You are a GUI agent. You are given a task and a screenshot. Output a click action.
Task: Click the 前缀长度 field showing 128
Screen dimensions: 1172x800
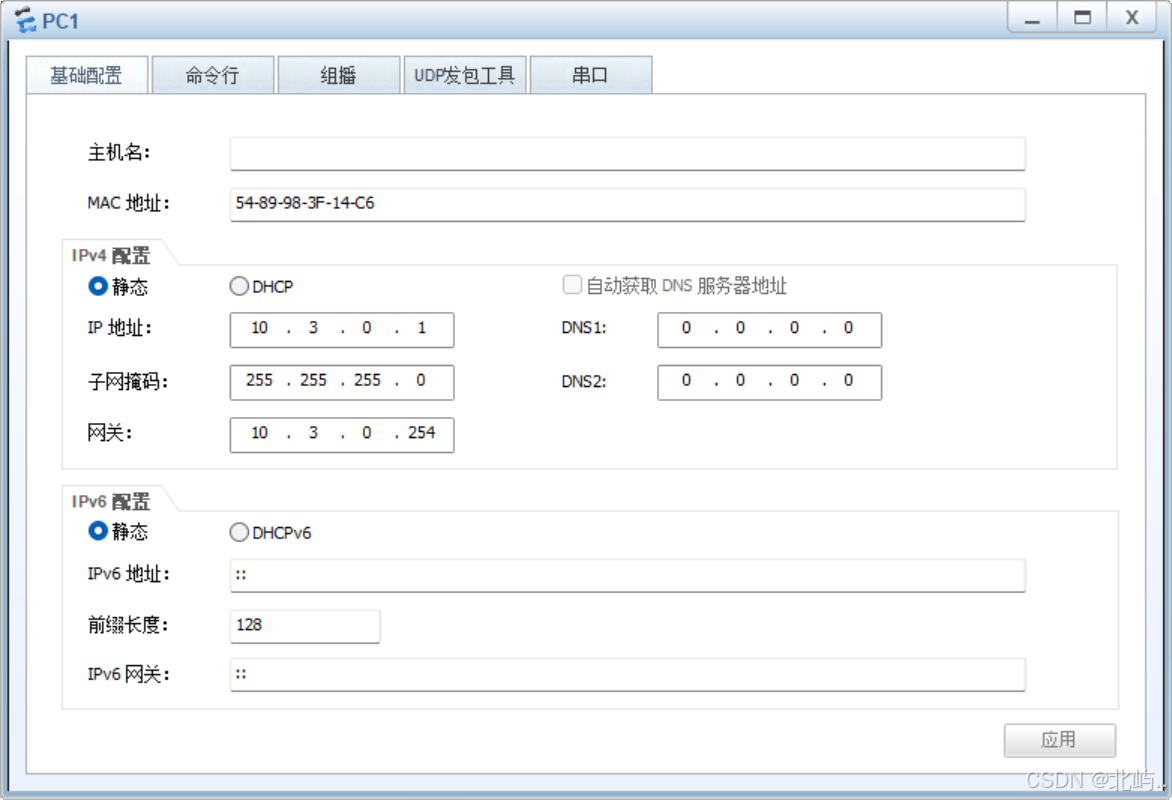coord(305,626)
